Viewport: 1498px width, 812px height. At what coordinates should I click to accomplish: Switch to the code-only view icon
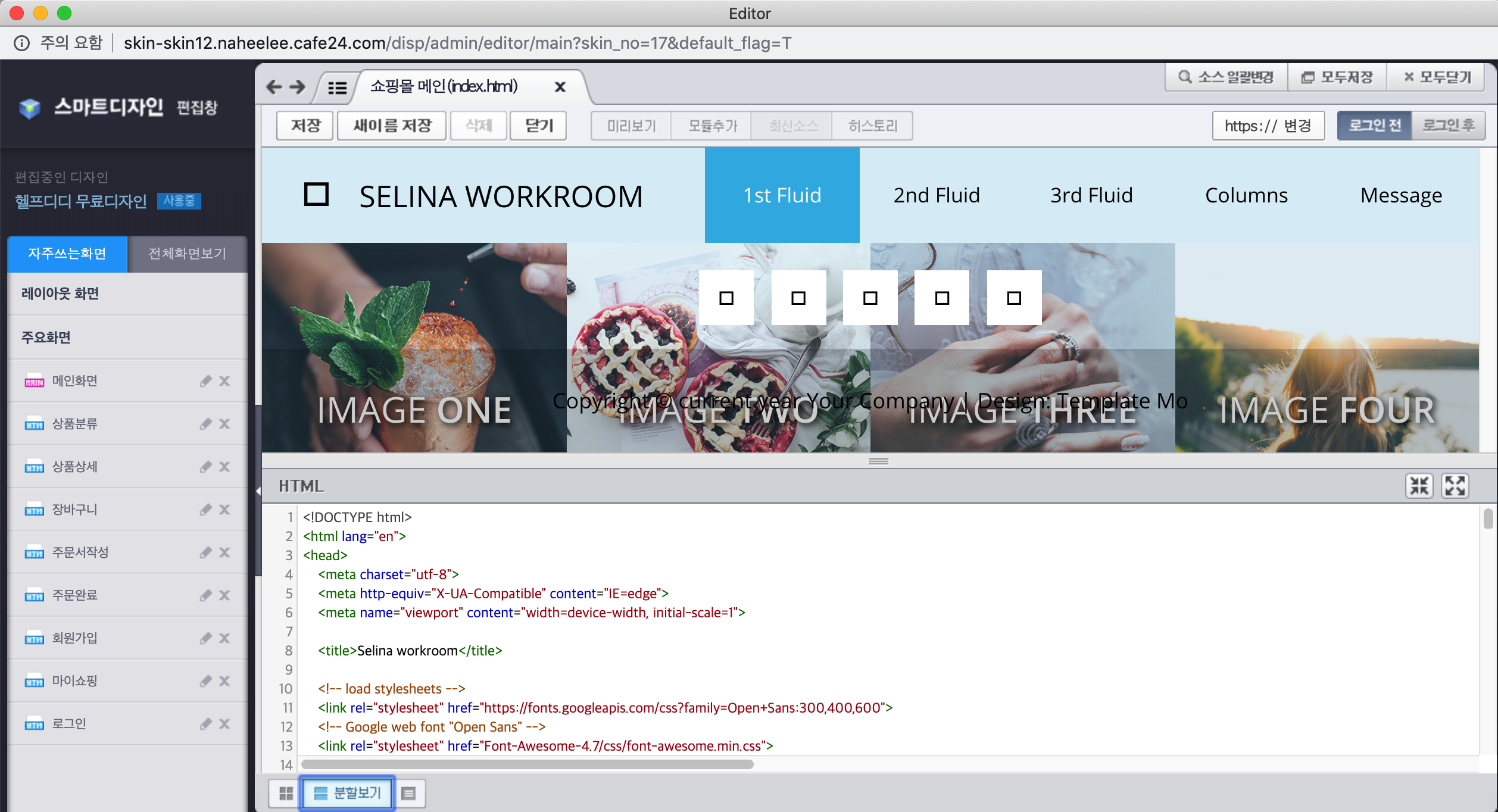(x=408, y=793)
